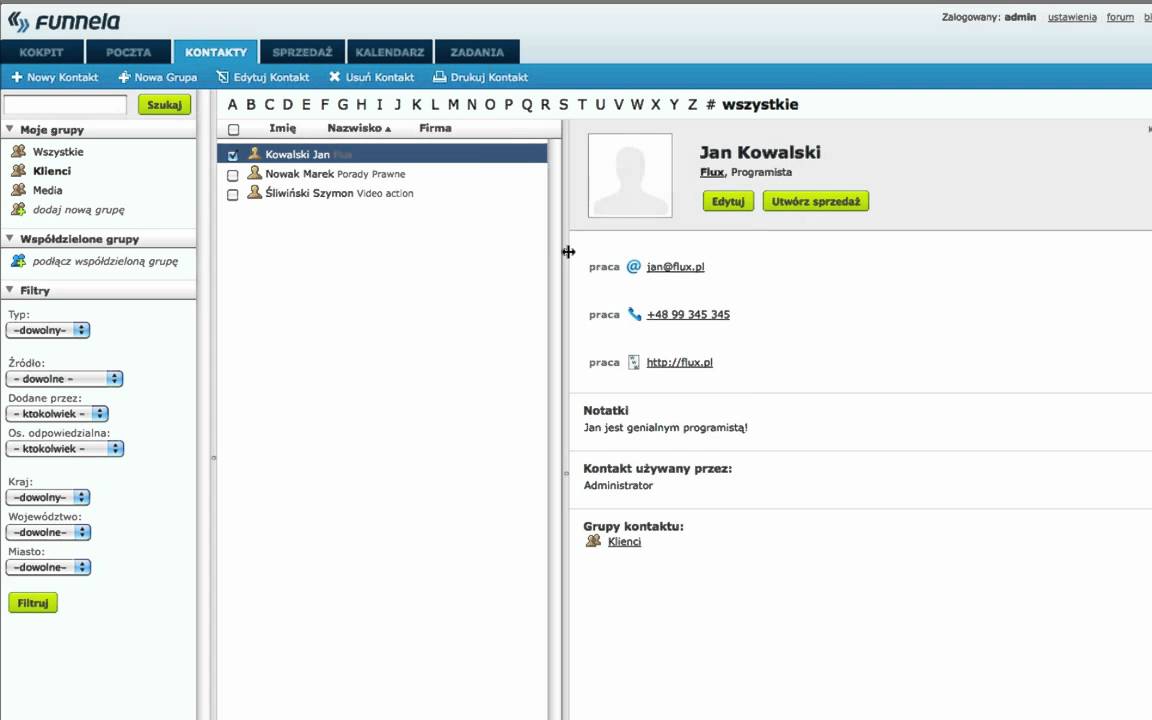Click the Klienci link under Grupy kontaktu

(624, 541)
